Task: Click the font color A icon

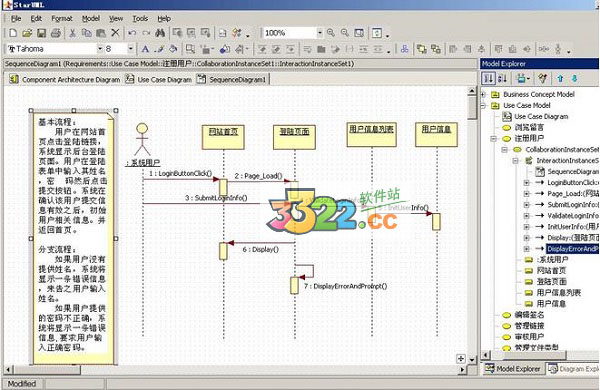Action: click(145, 49)
